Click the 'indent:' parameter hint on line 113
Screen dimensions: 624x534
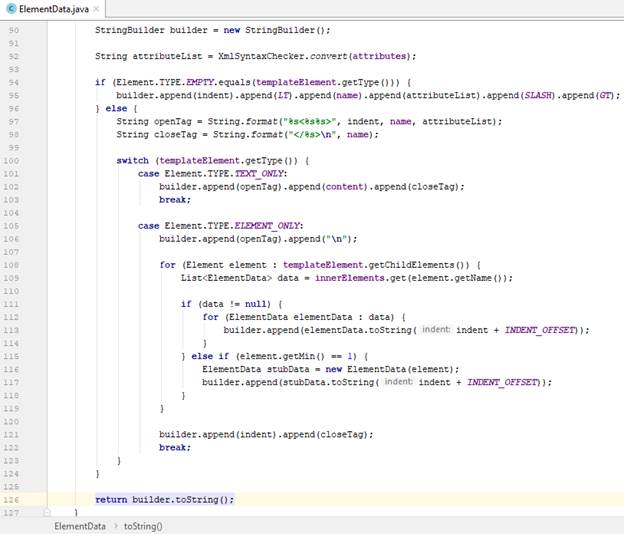436,329
